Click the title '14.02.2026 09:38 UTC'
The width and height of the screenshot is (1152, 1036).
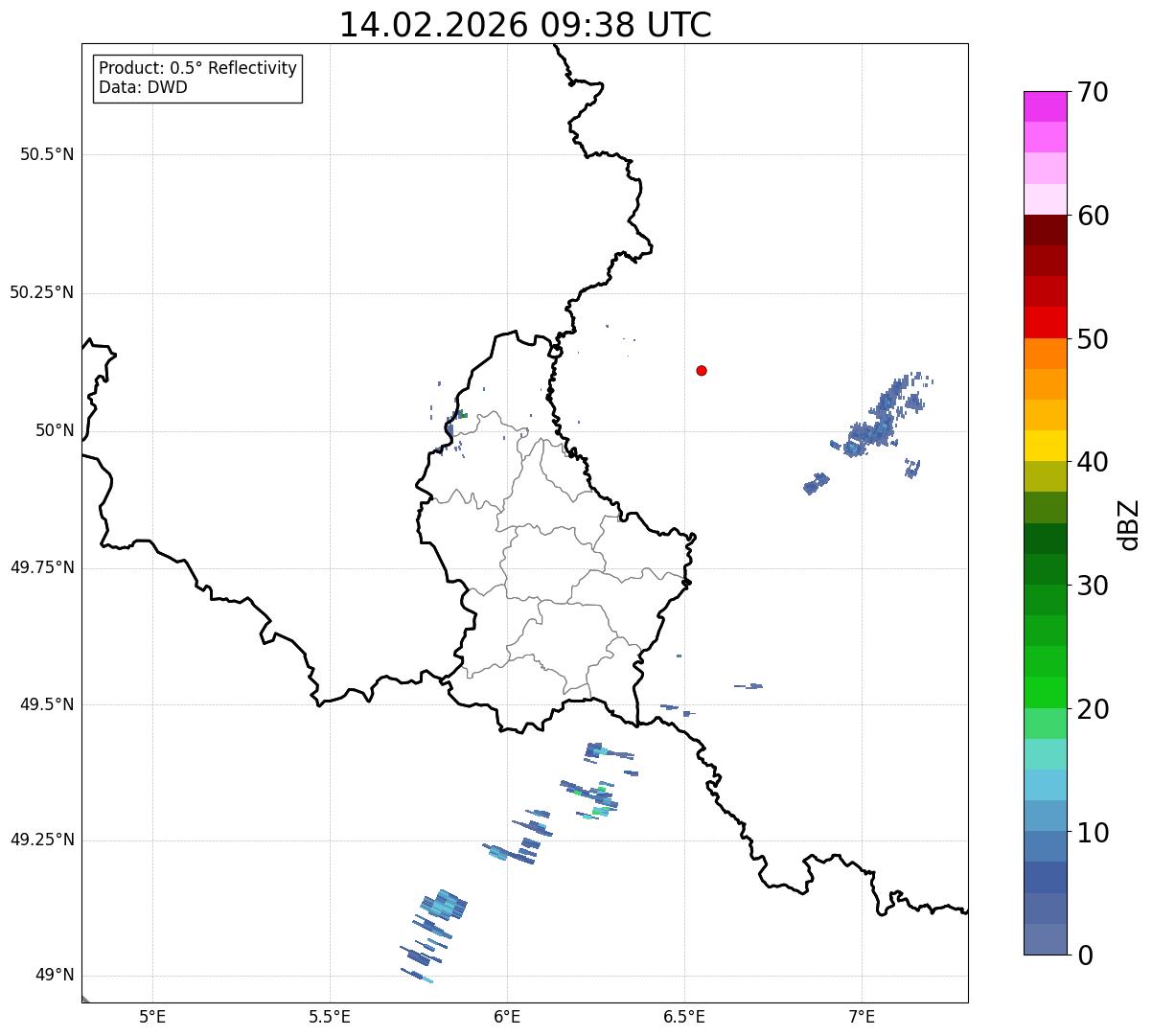coord(525,24)
